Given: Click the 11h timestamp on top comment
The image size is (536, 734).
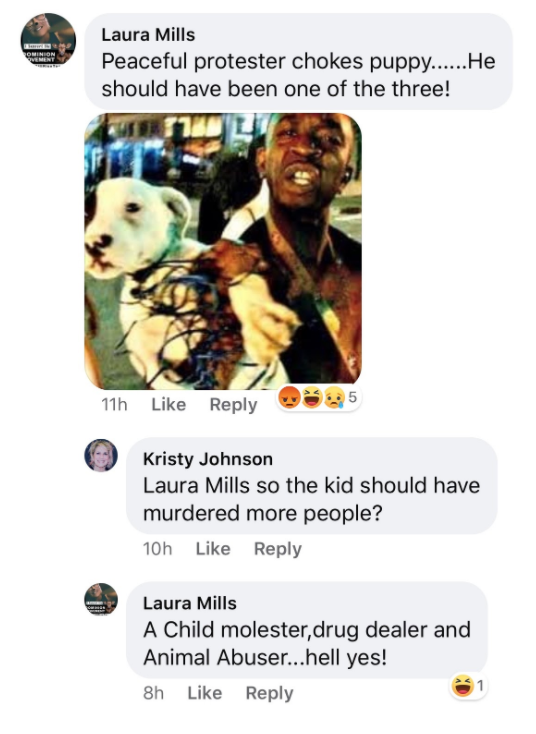Looking at the screenshot, I should click(x=114, y=404).
